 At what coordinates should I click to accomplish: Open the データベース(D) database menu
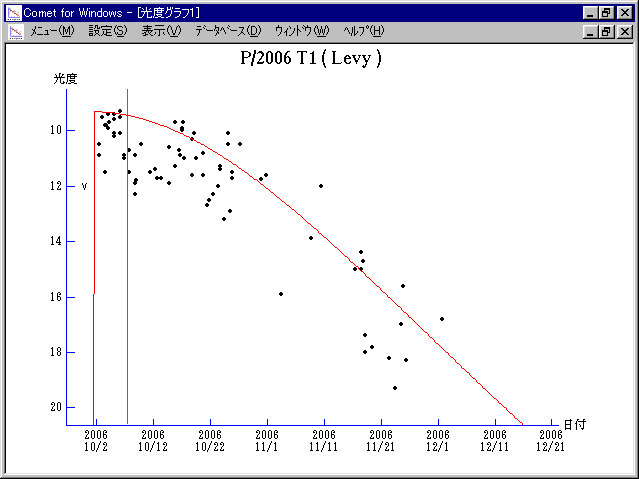[228, 31]
